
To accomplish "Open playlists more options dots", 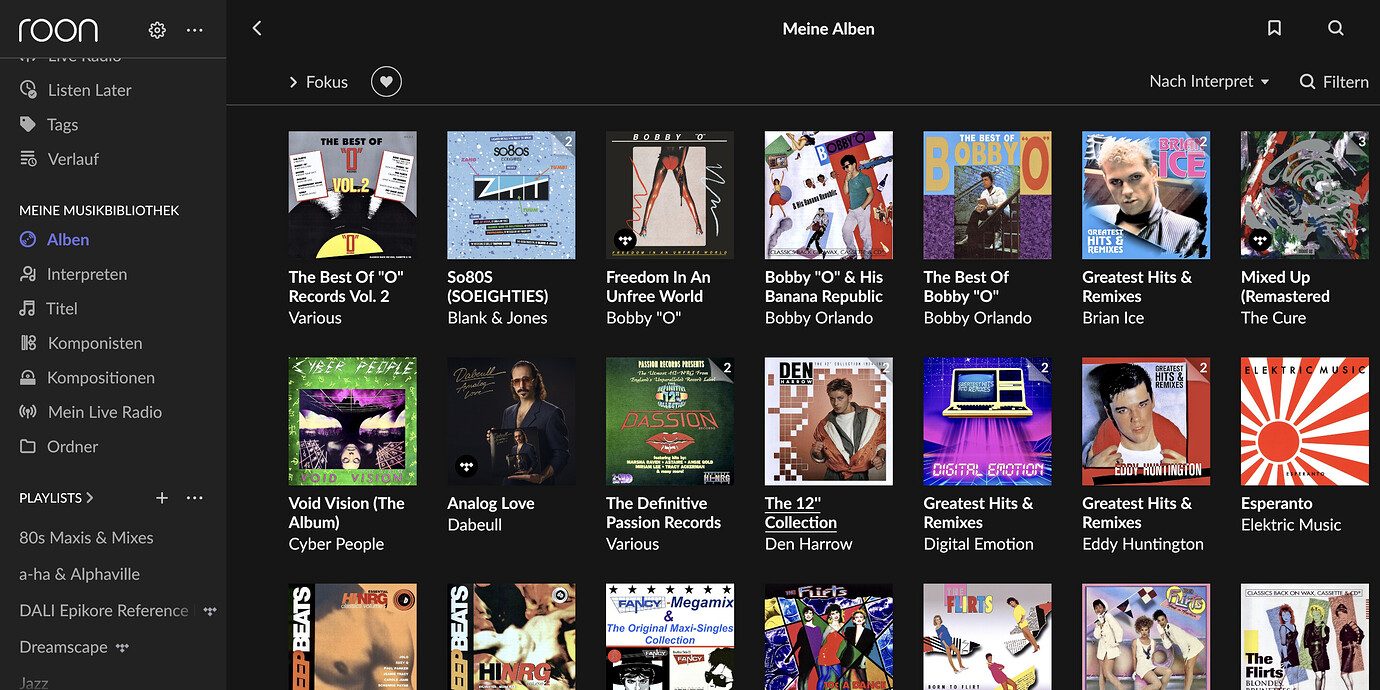I will (195, 498).
